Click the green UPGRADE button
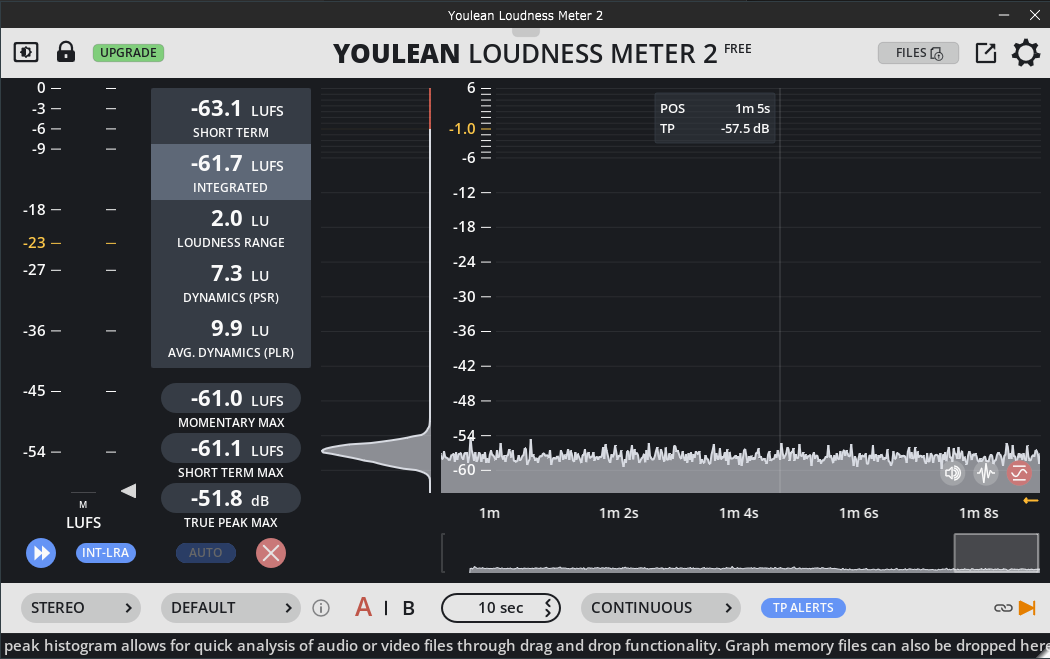1050x659 pixels. pyautogui.click(x=129, y=53)
